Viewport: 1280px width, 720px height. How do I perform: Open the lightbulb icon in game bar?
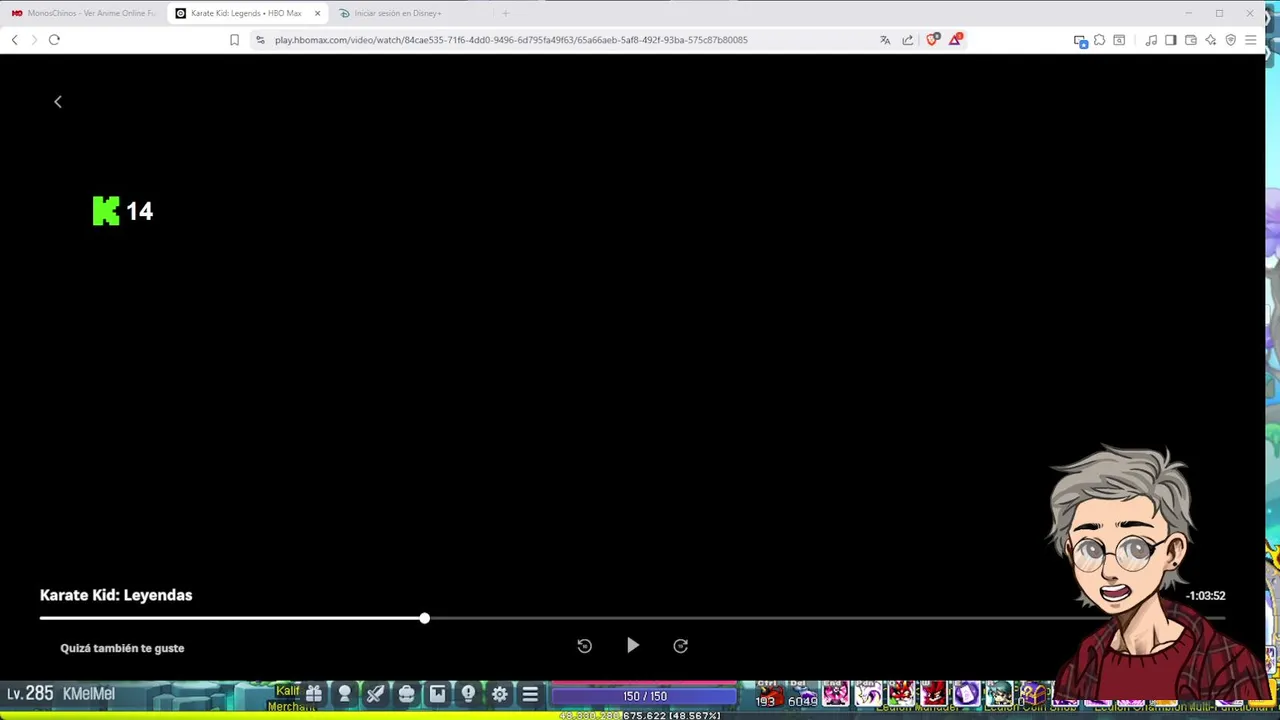click(469, 694)
